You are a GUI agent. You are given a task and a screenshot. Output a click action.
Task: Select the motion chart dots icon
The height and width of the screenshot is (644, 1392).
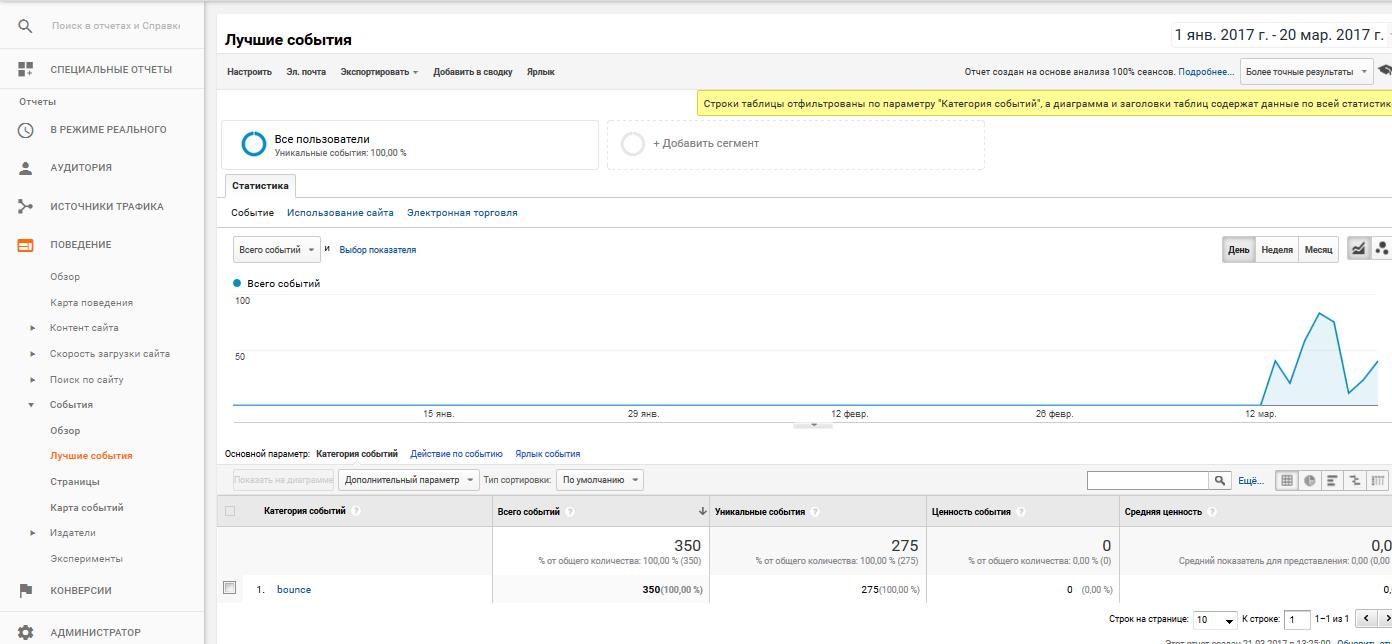(x=1381, y=249)
